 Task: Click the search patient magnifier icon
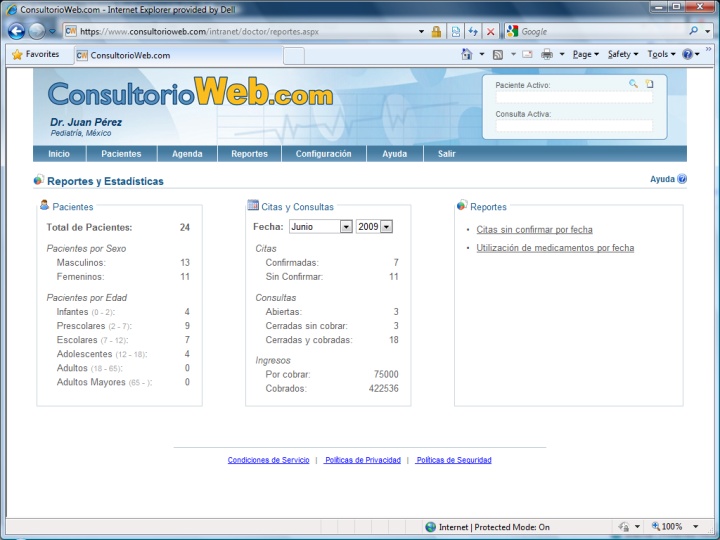click(633, 84)
